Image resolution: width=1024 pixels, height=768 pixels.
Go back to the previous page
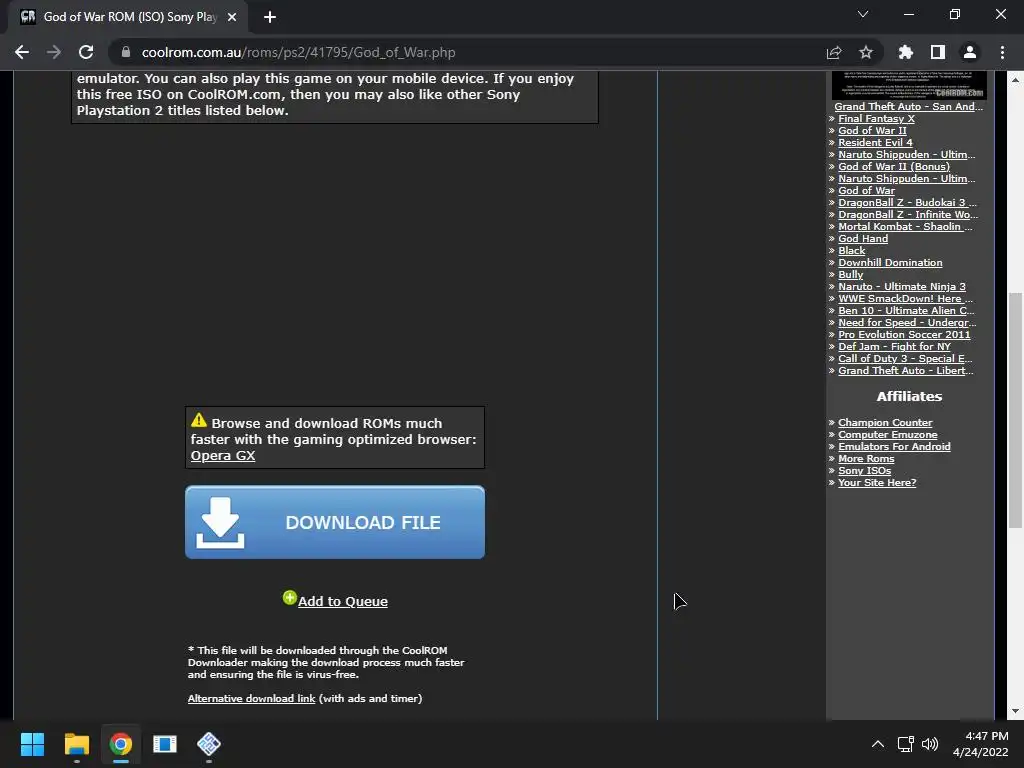(22, 52)
